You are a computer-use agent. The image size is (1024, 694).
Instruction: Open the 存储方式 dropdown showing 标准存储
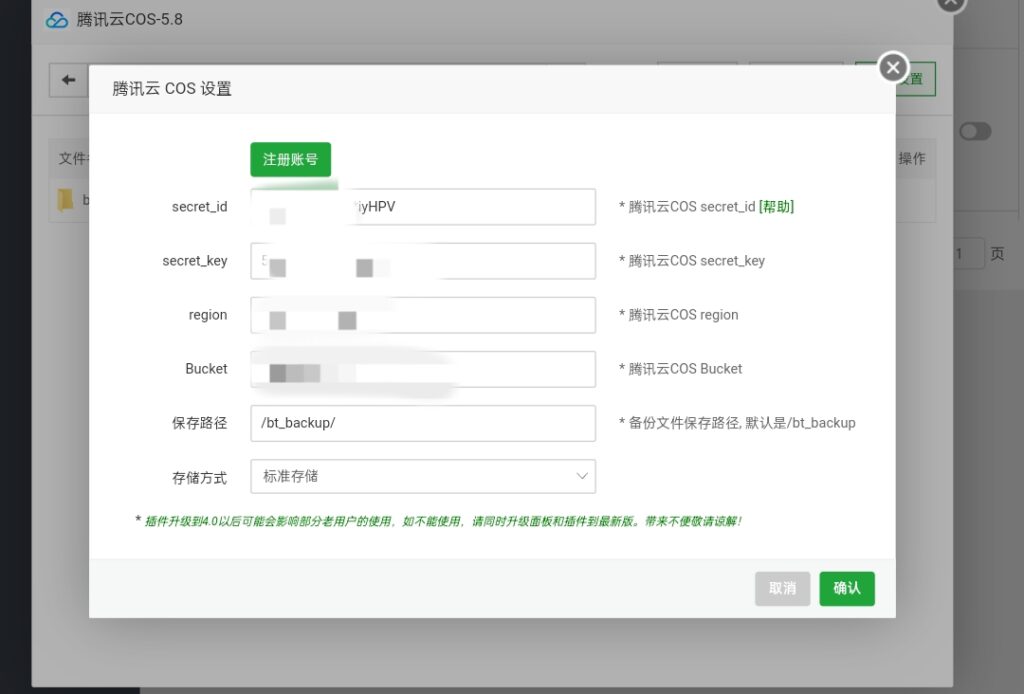[x=423, y=477]
